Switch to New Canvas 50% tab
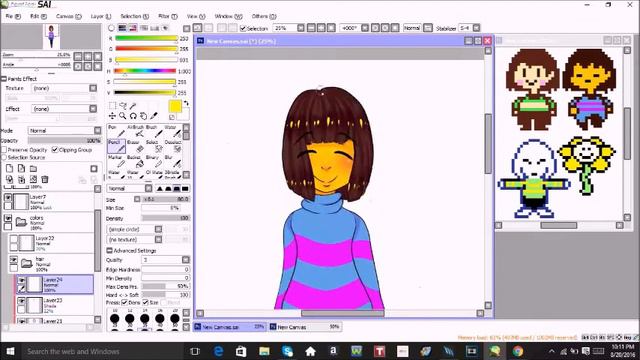This screenshot has height=360, width=640. coord(305,327)
